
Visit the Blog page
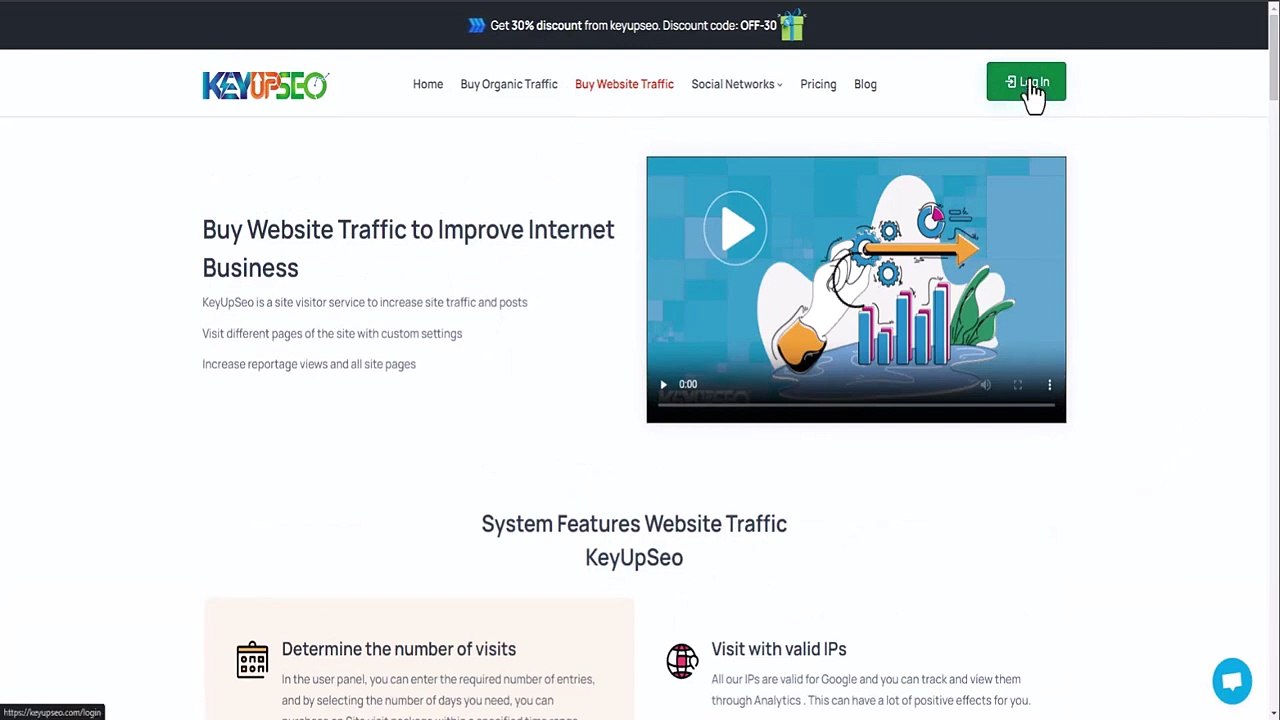(865, 84)
